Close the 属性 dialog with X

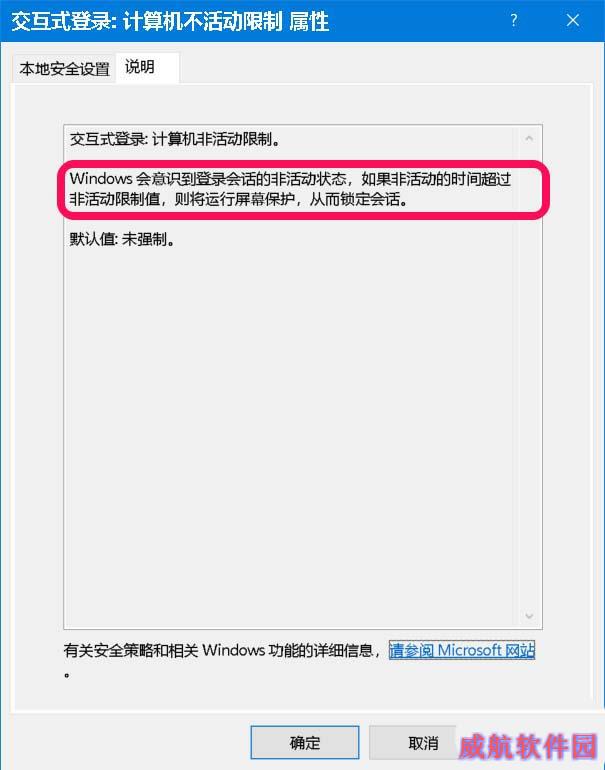573,21
